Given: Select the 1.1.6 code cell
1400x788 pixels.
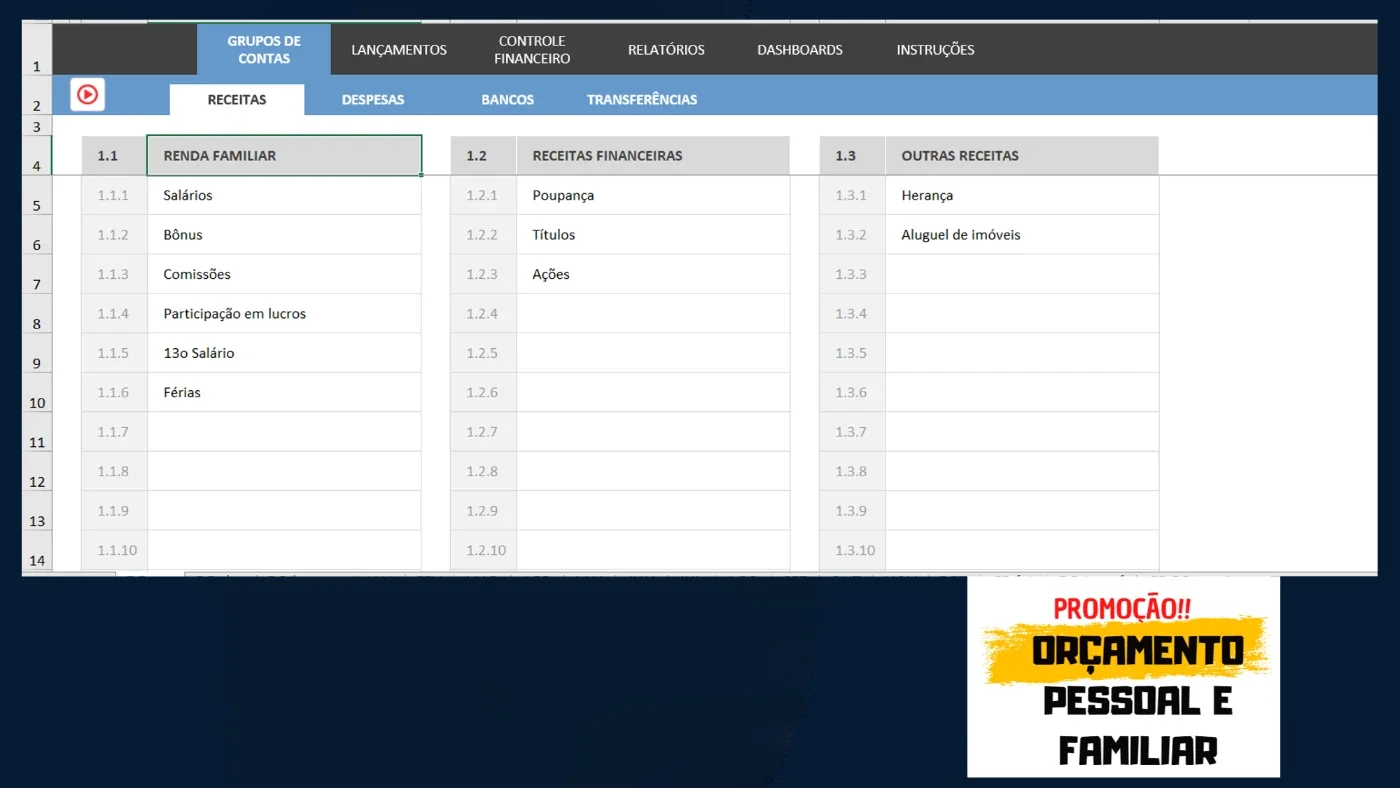Looking at the screenshot, I should point(114,393).
